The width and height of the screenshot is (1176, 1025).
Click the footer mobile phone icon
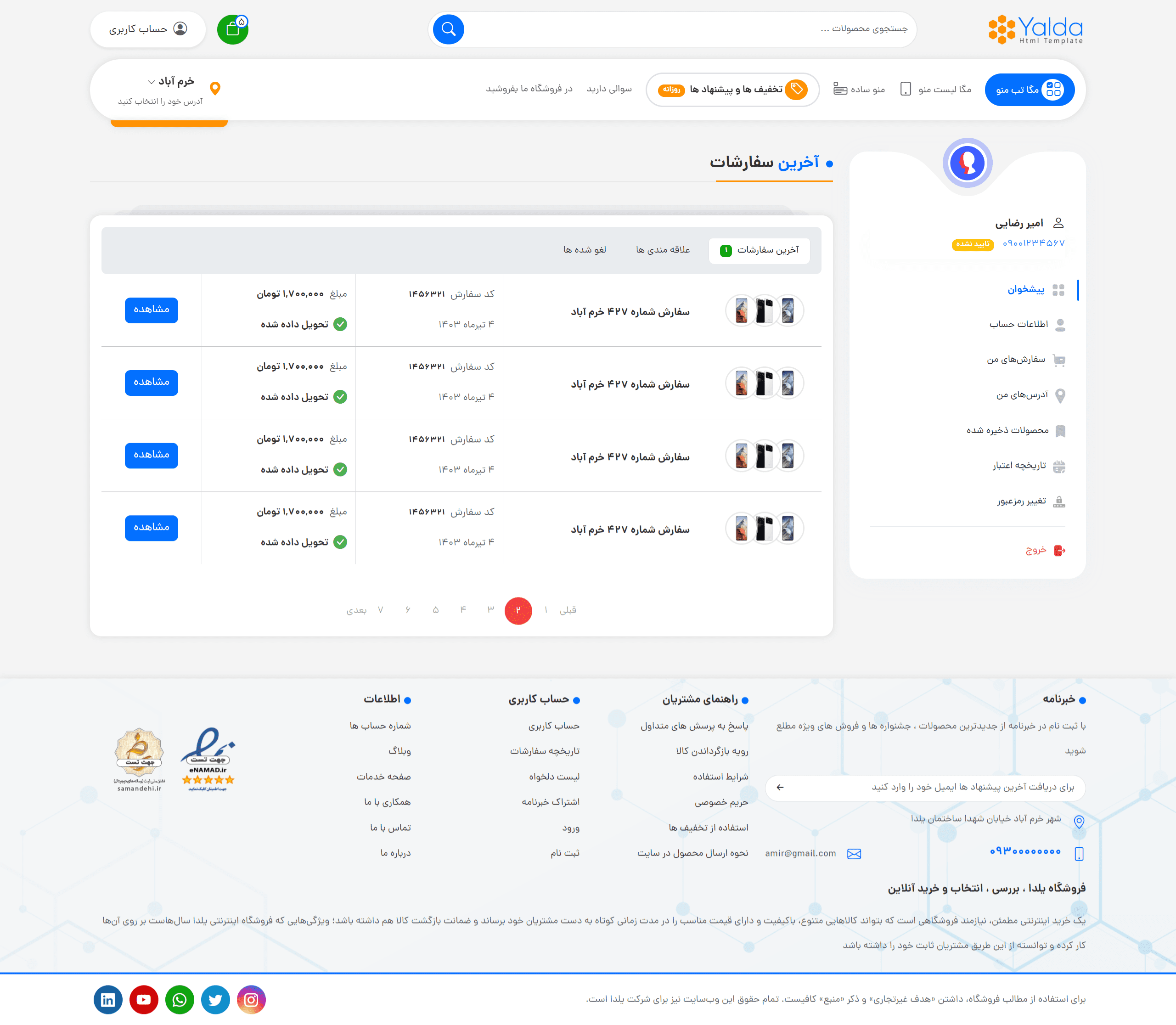click(x=1079, y=853)
